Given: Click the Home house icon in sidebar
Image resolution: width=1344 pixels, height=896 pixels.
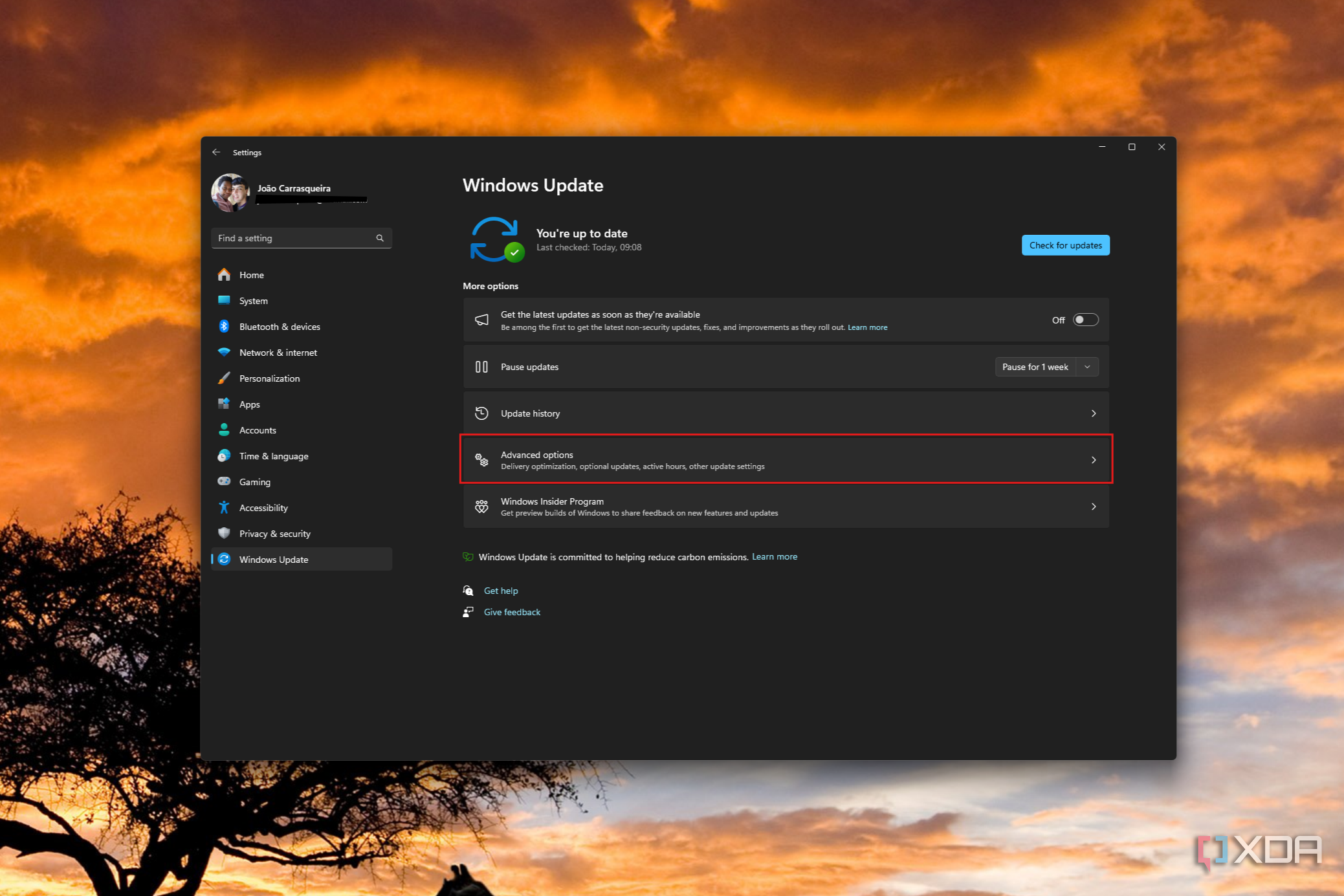Looking at the screenshot, I should [x=224, y=275].
